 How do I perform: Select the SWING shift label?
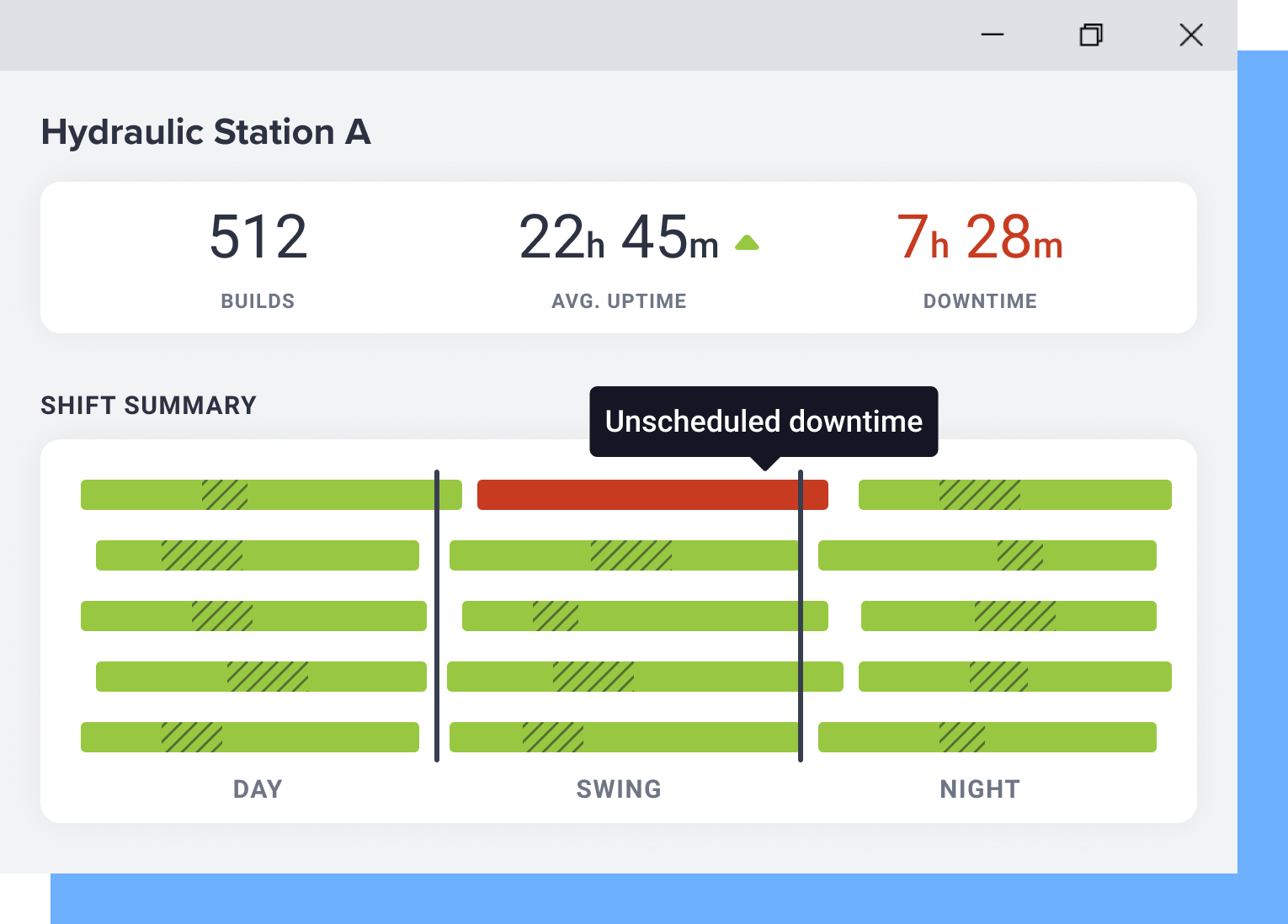[618, 789]
